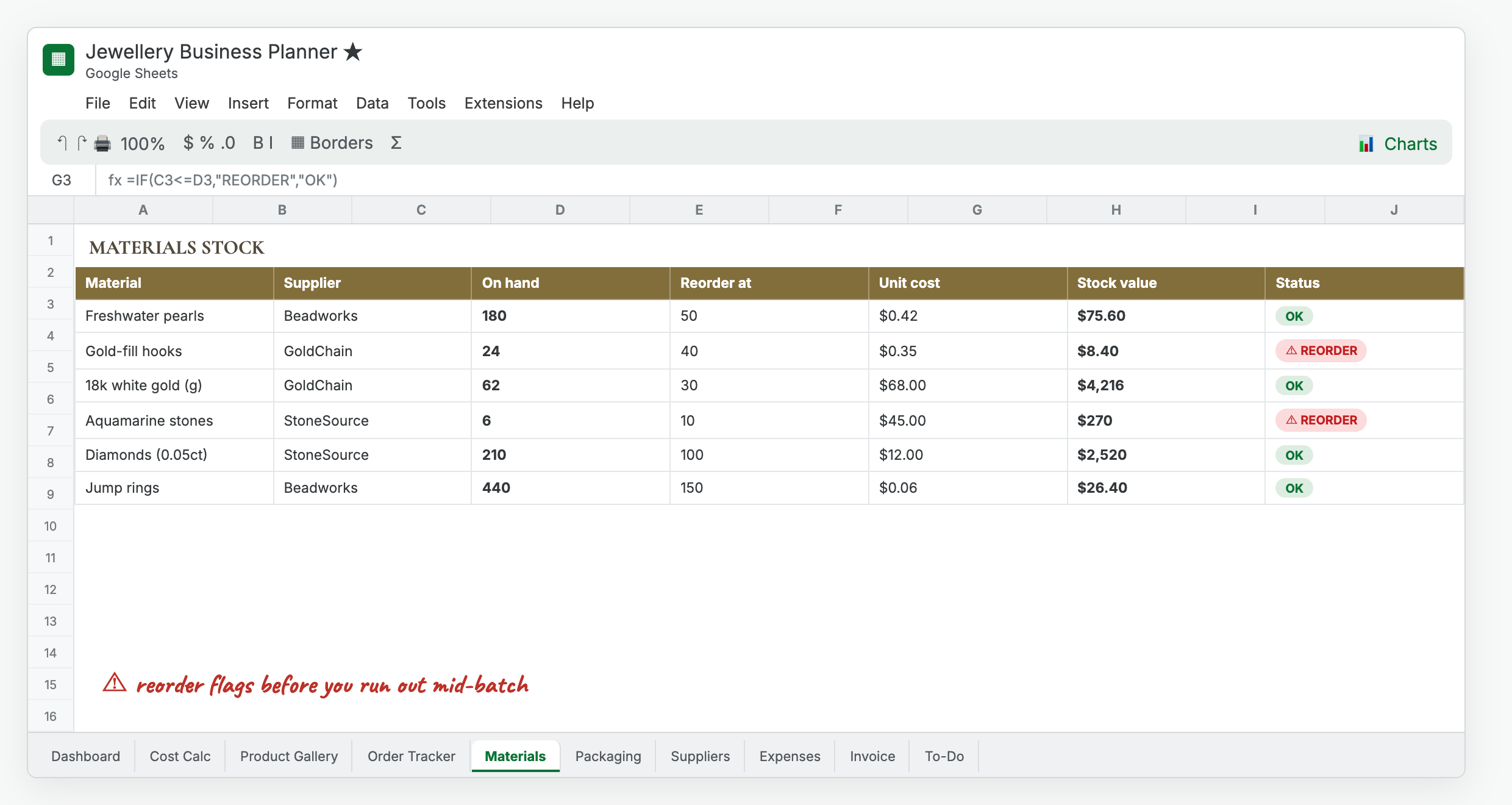Toggle bold formatting with B
The height and width of the screenshot is (805, 1512).
pos(258,143)
